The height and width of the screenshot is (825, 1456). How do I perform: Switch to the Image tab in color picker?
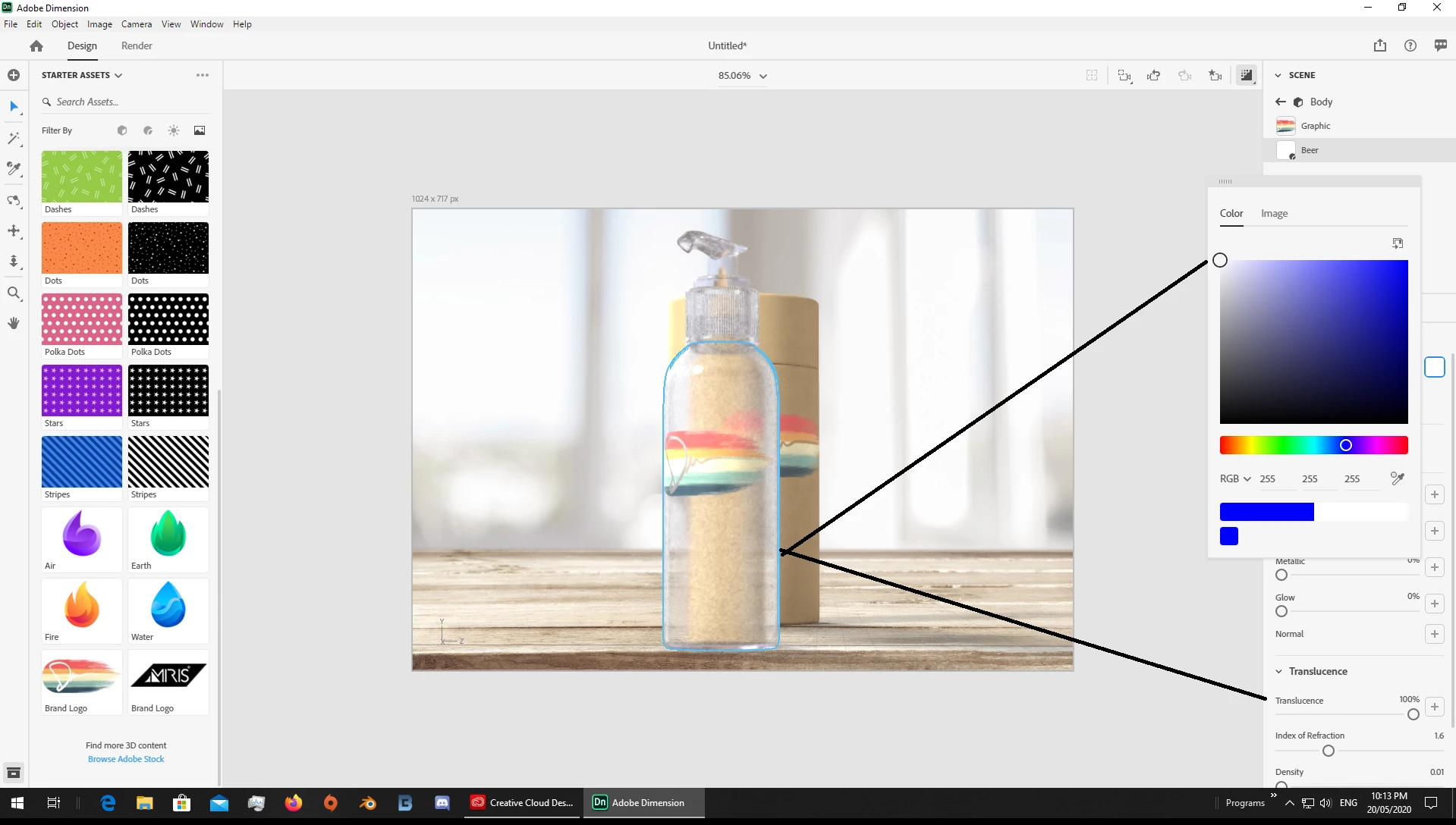(1274, 214)
